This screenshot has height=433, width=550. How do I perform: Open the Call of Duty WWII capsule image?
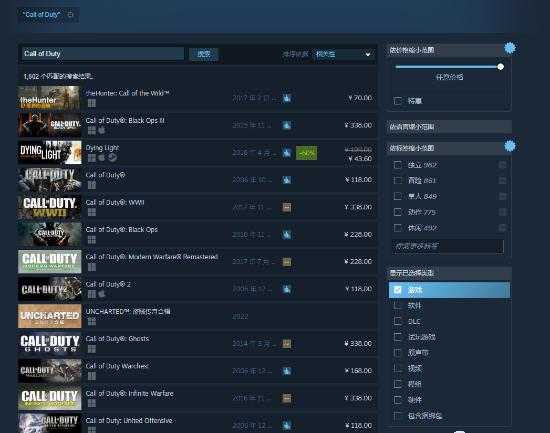click(50, 207)
